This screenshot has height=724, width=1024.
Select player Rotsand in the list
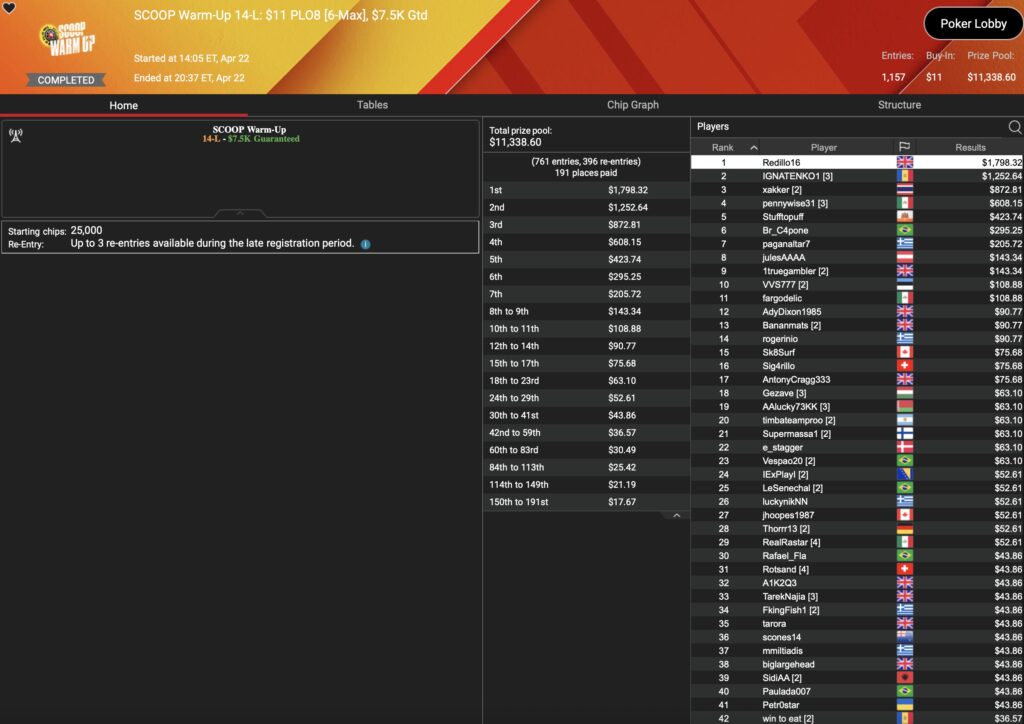857,569
